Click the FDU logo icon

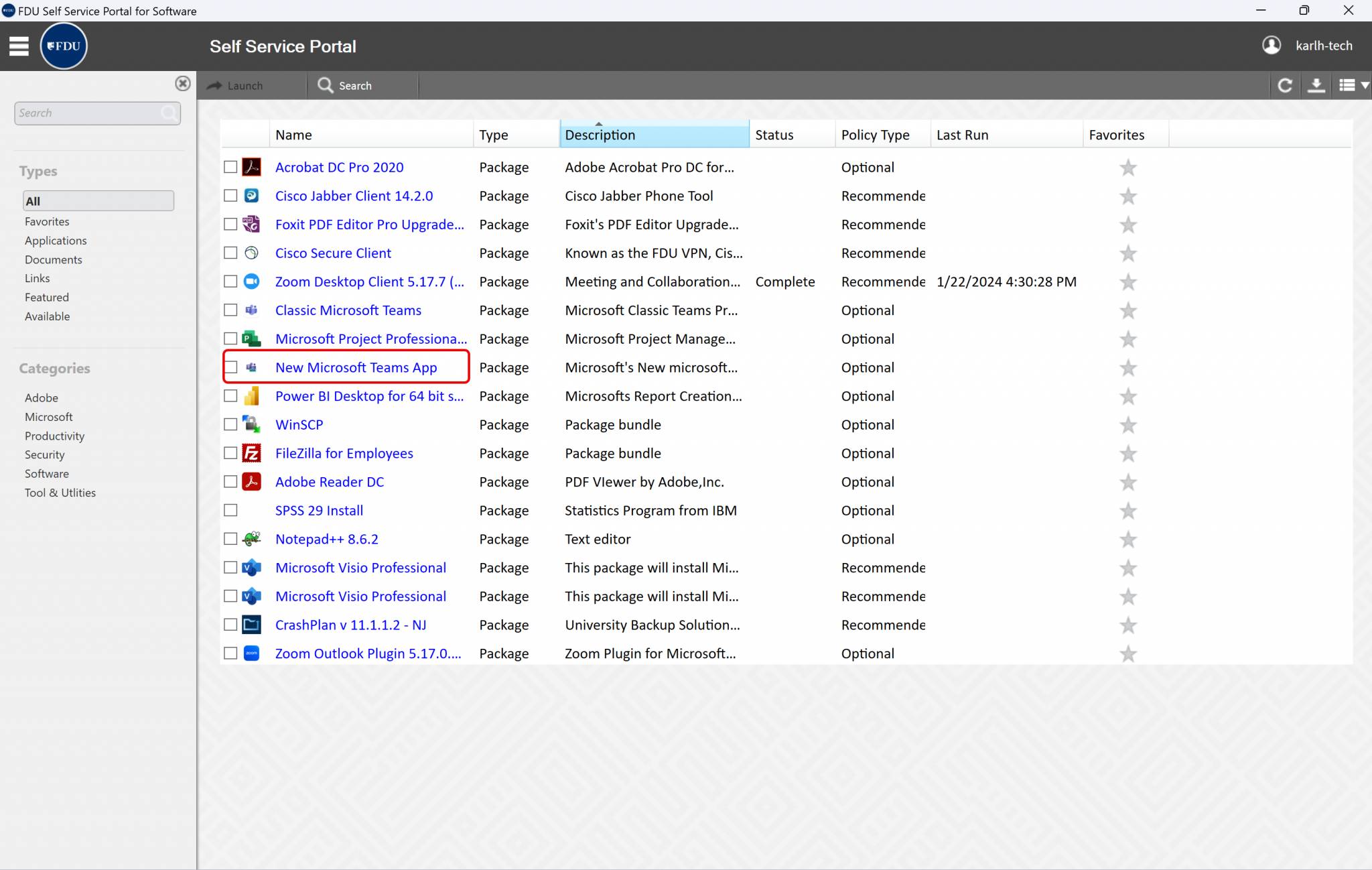[64, 46]
